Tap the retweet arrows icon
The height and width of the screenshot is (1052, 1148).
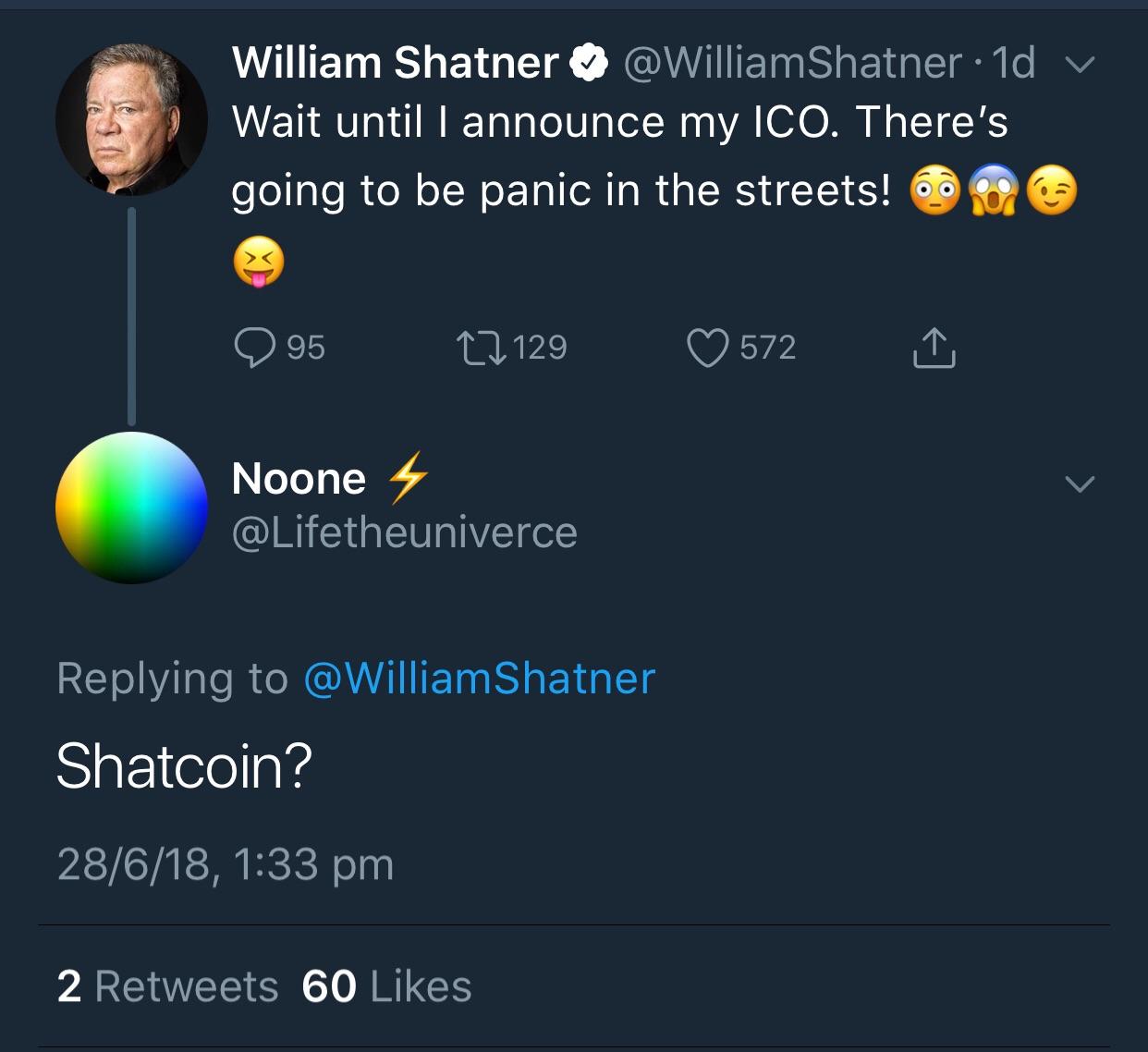click(482, 349)
